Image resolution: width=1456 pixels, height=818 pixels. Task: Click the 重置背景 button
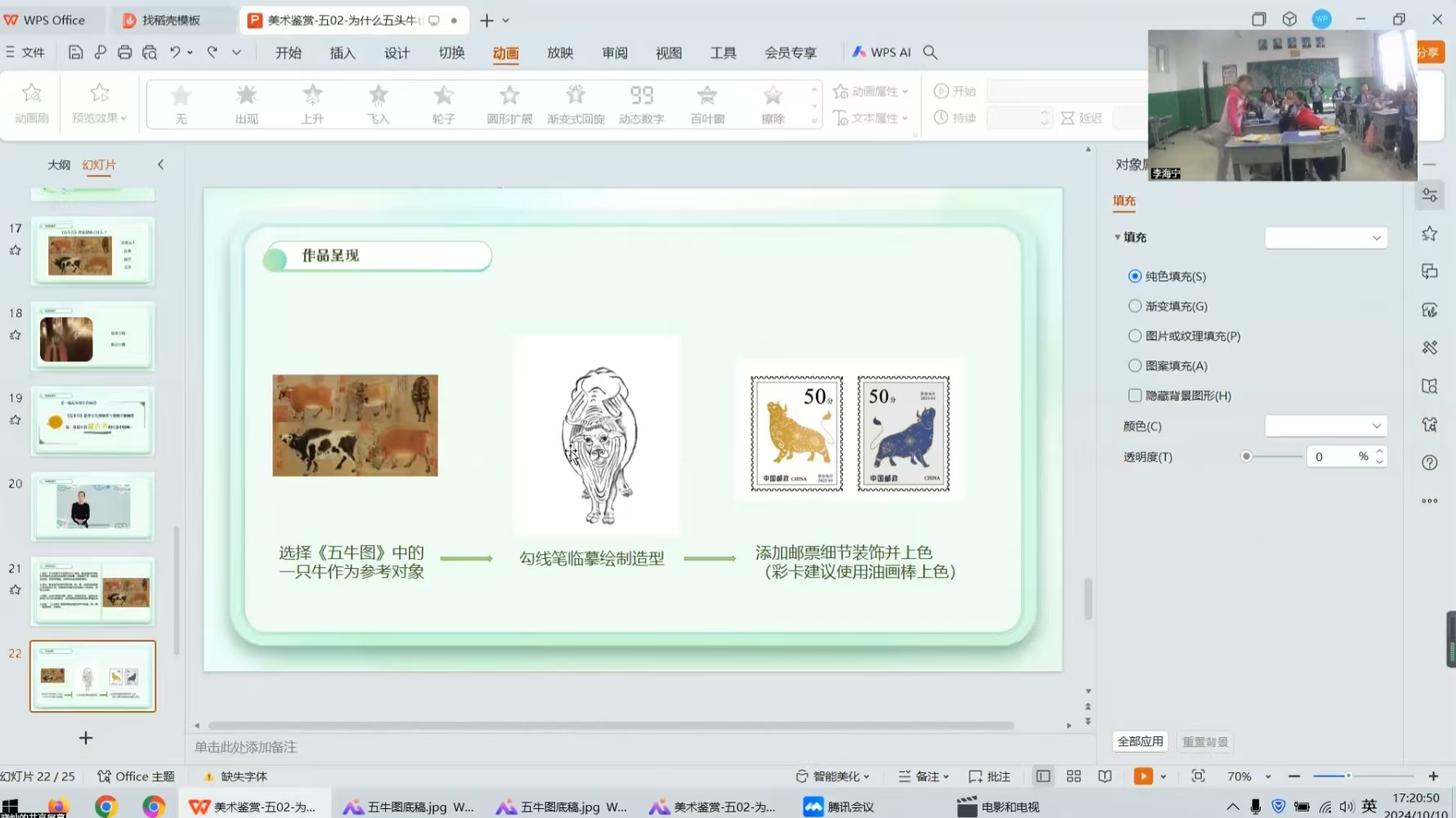tap(1205, 741)
